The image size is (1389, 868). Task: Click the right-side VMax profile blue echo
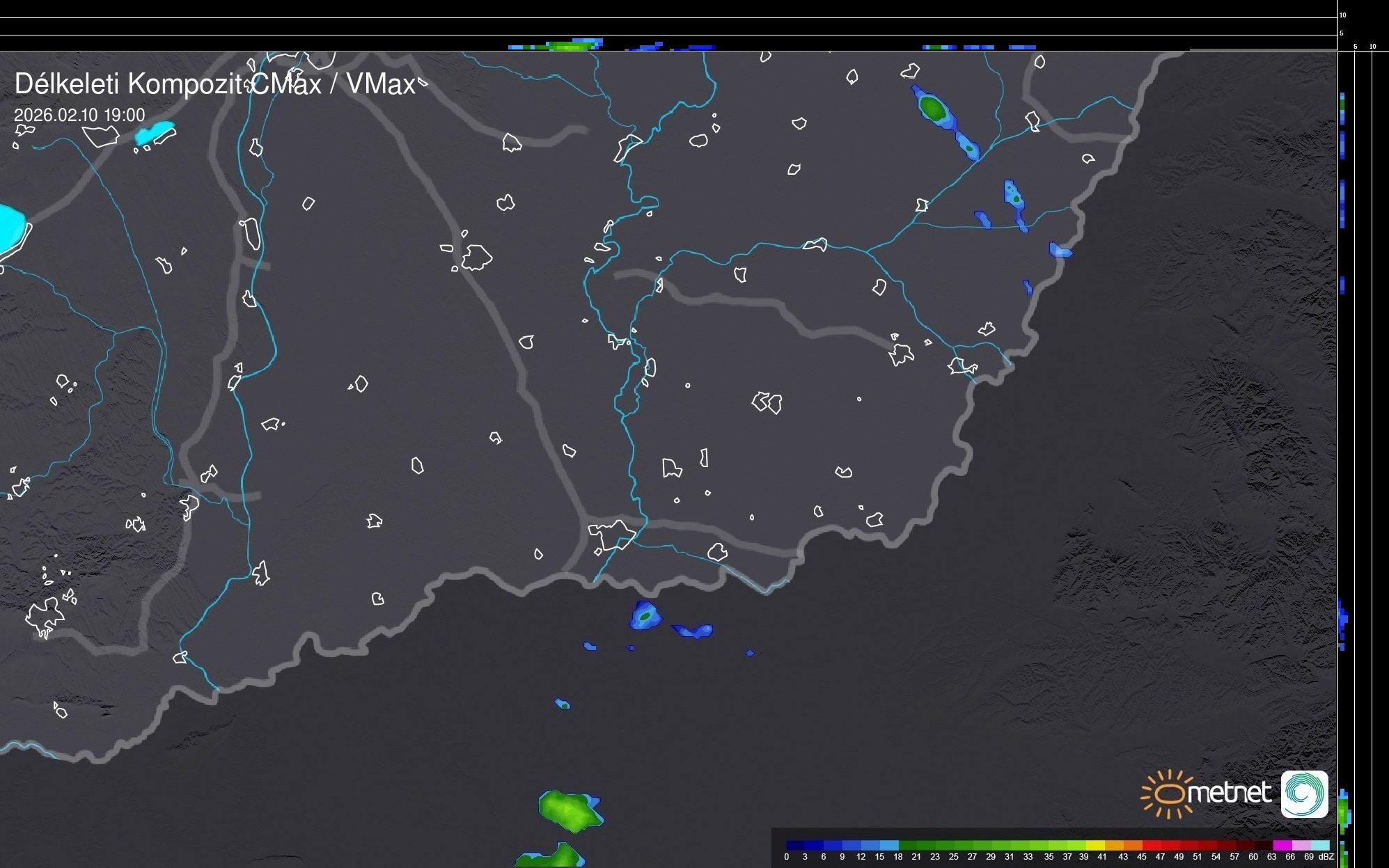pos(1342,618)
